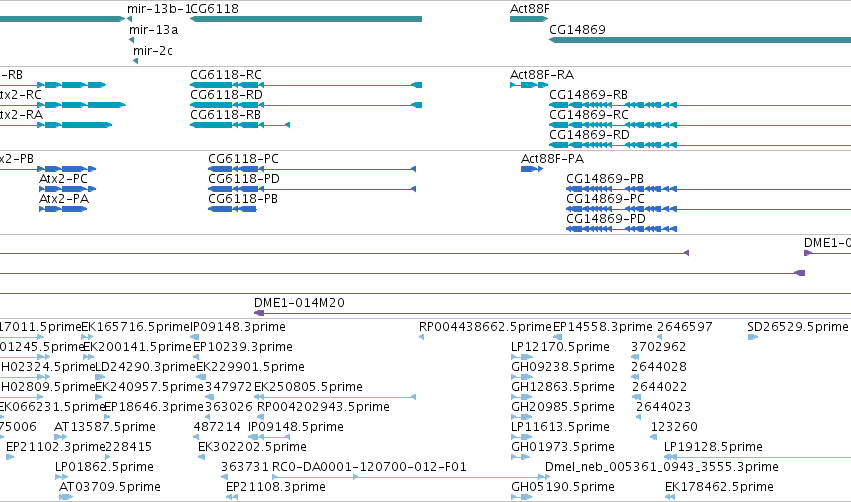Click LP12170.5prime EST label

(x=560, y=347)
